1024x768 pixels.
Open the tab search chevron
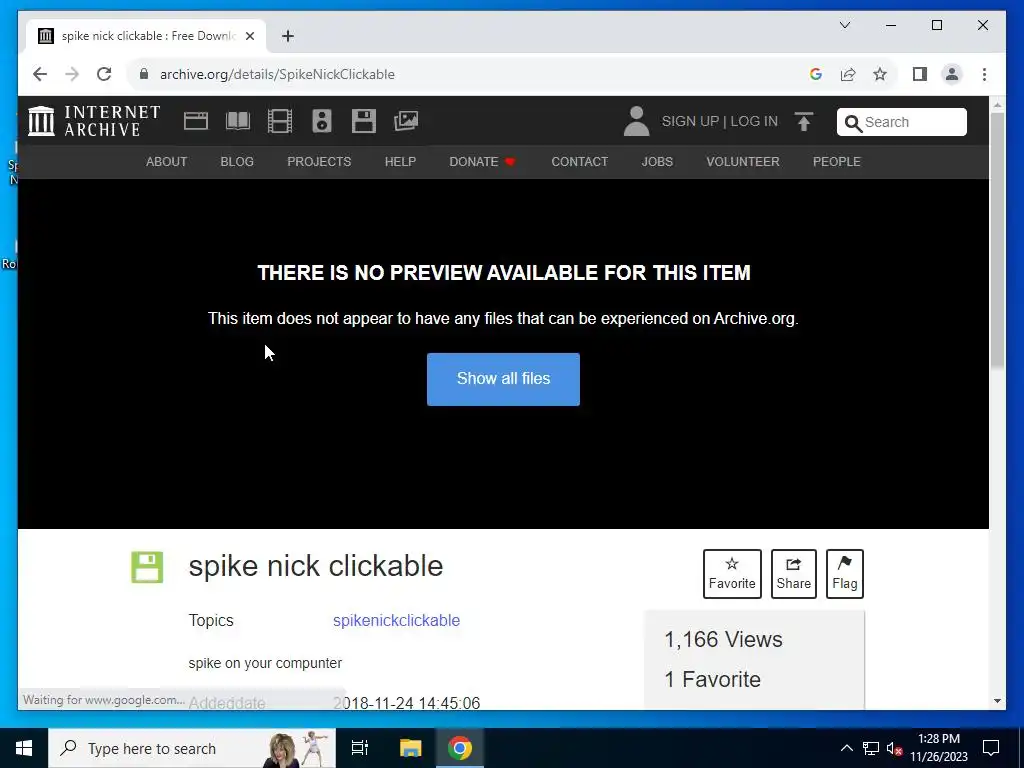coord(845,25)
